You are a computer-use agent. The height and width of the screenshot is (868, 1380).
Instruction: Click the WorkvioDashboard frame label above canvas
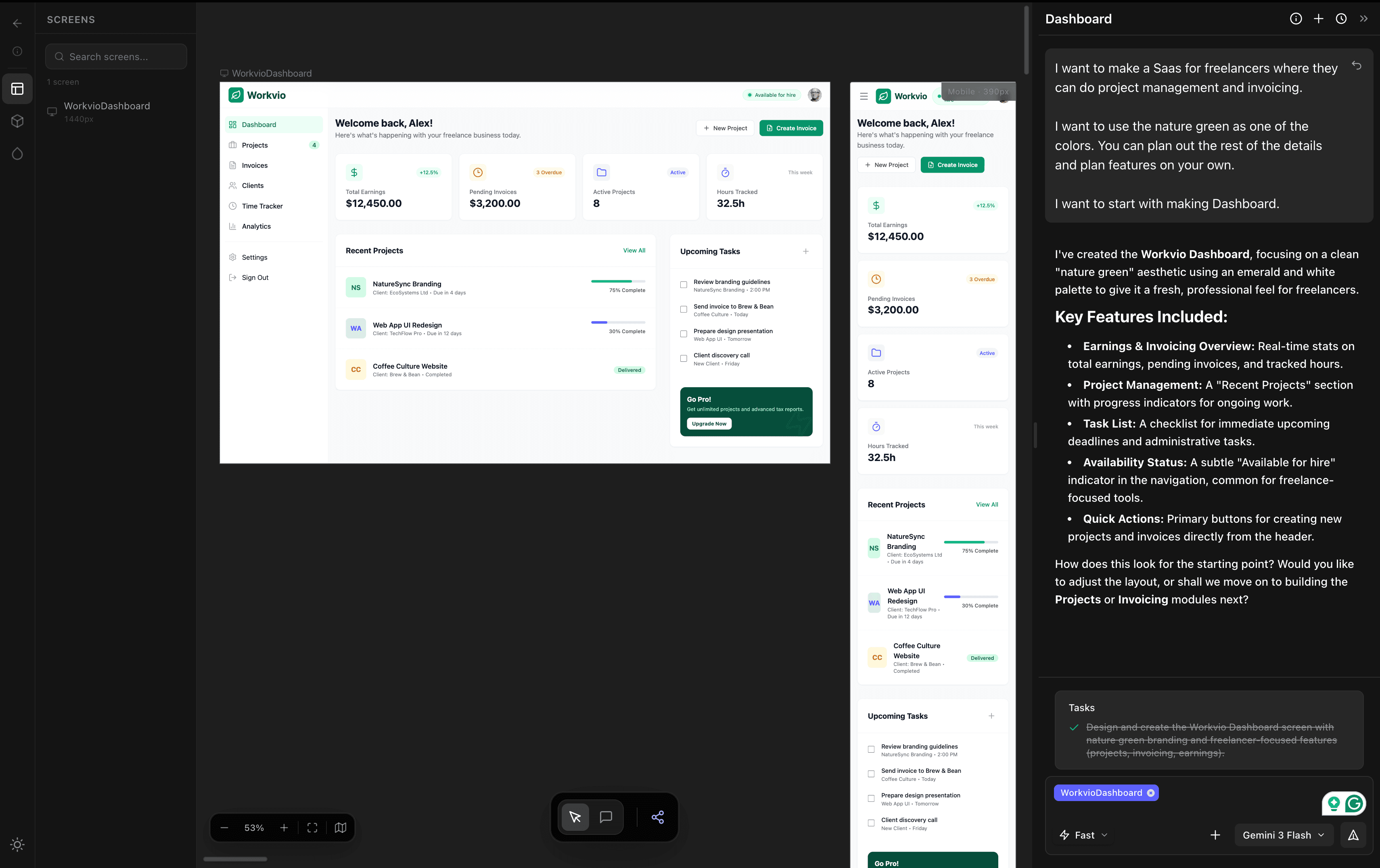point(266,73)
